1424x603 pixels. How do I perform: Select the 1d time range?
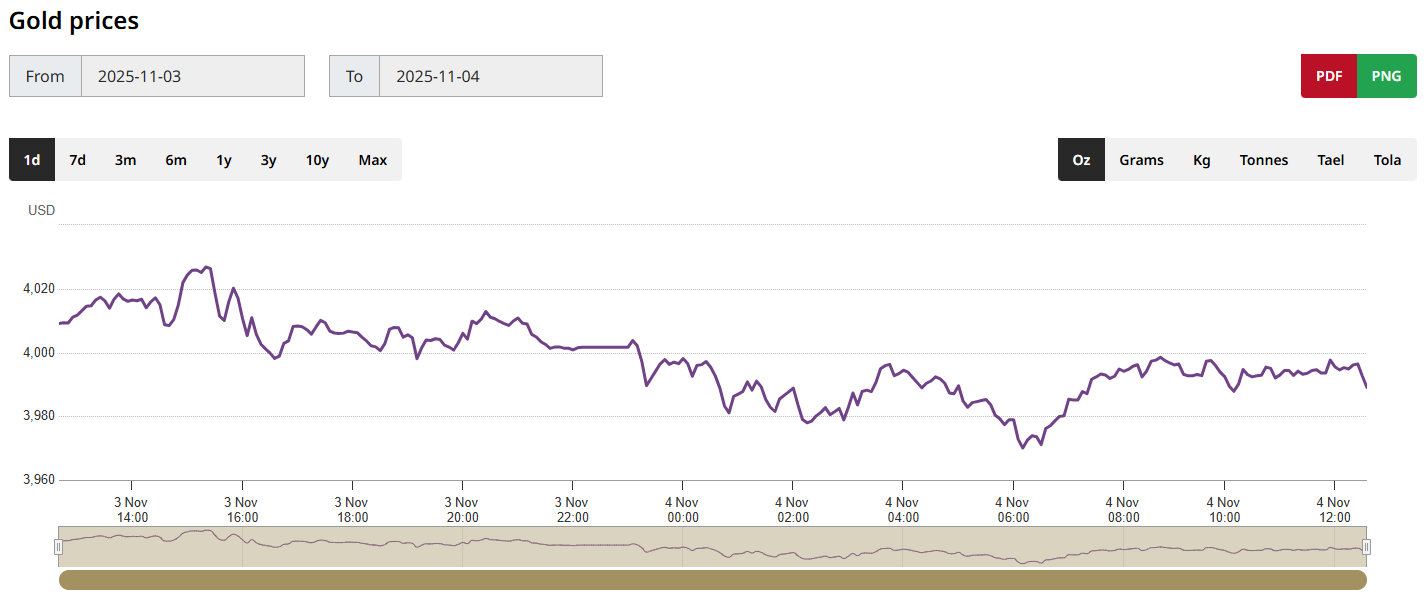pyautogui.click(x=32, y=160)
